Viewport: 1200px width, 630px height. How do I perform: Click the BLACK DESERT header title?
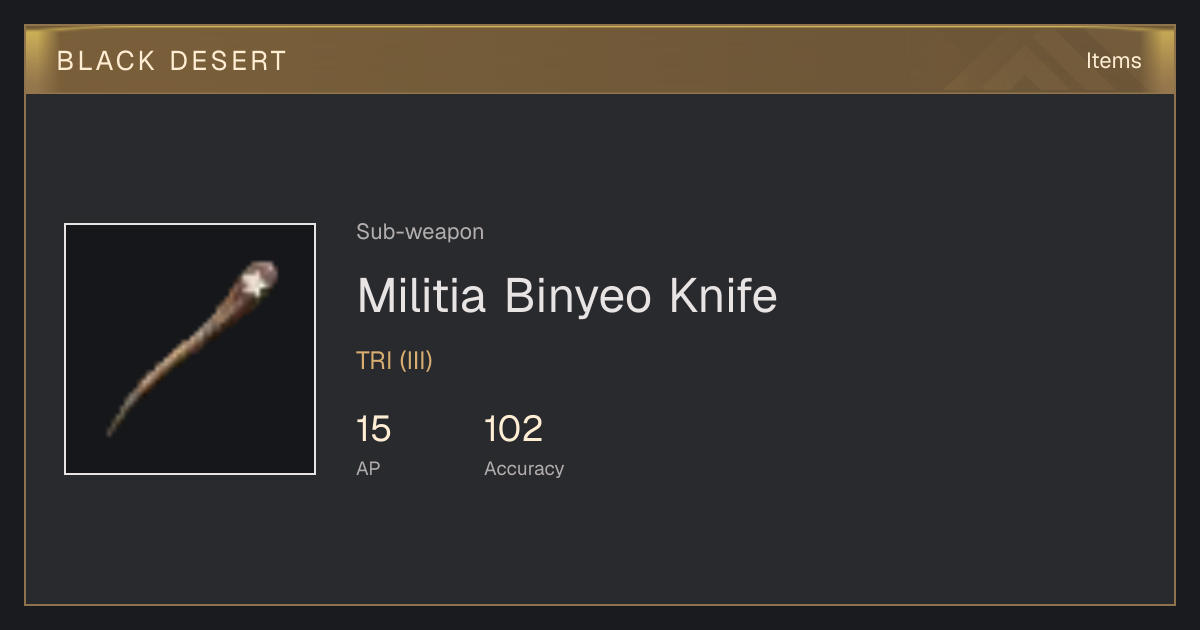click(172, 61)
